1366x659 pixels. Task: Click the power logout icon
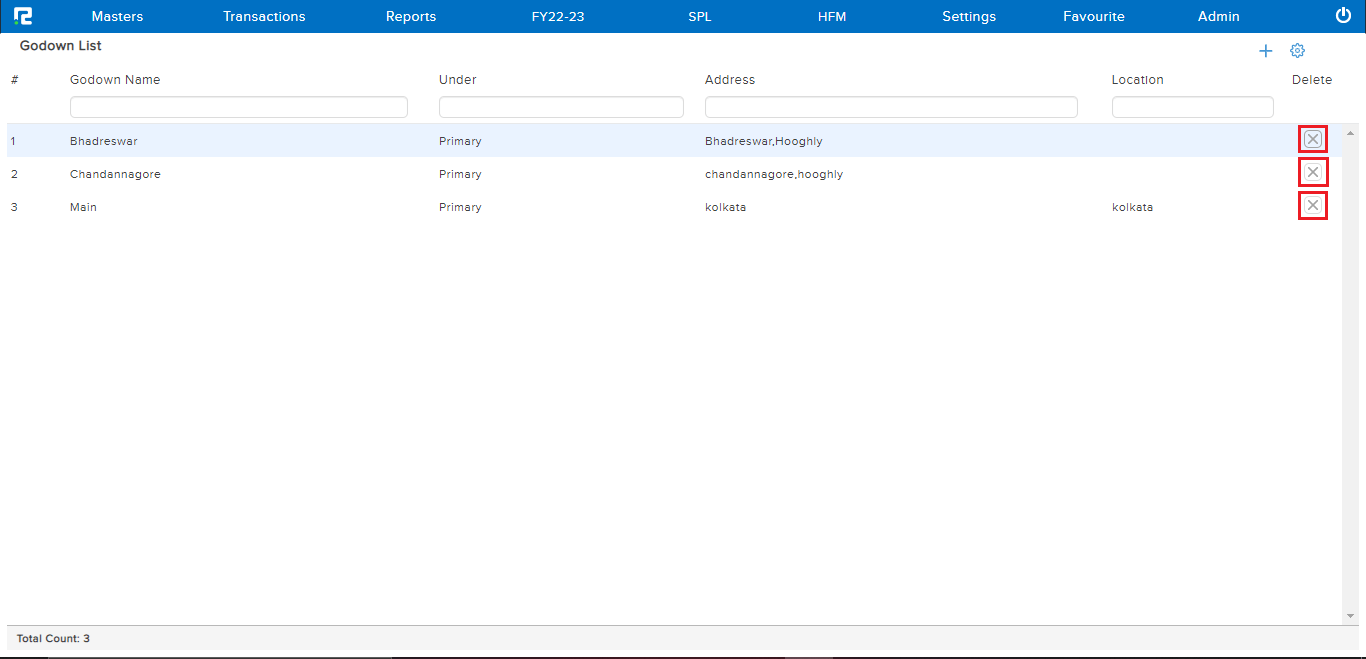pyautogui.click(x=1343, y=16)
